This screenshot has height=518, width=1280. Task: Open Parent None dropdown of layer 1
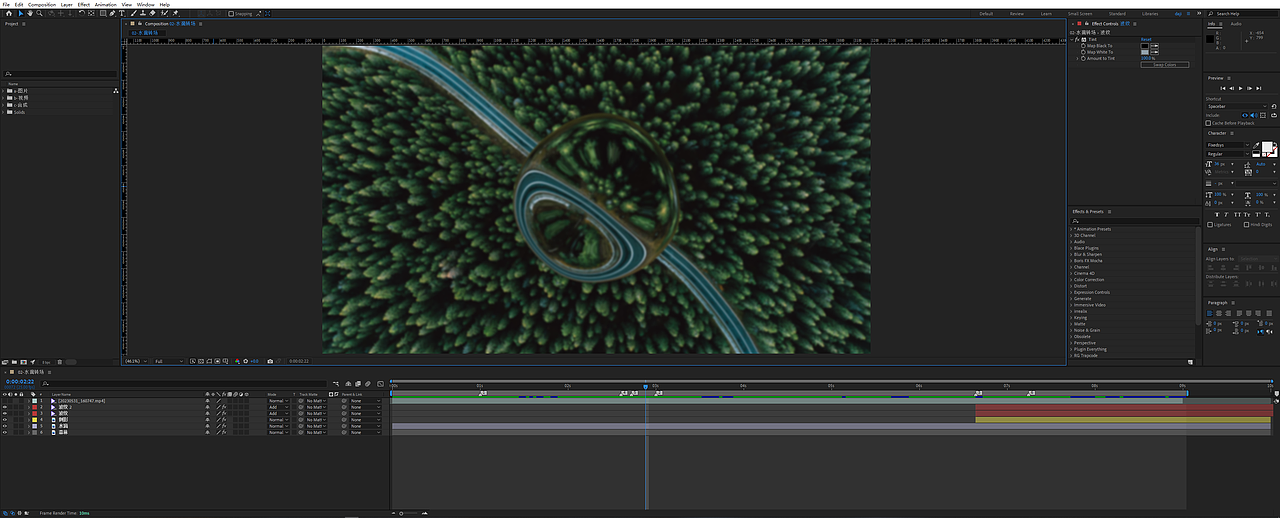[365, 401]
